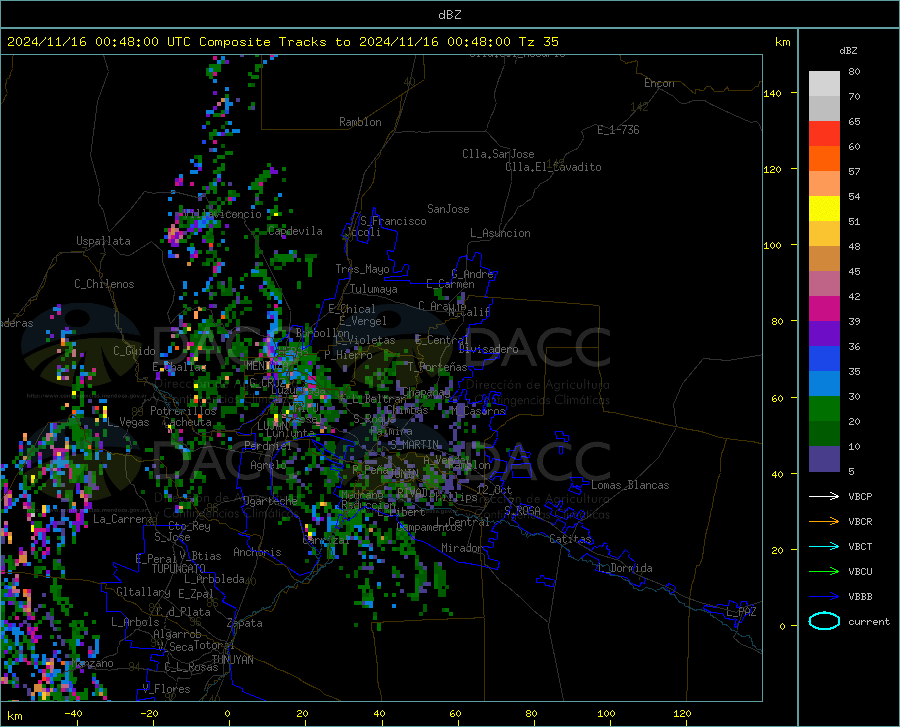Click the -40 km tick on horizontal axis

click(x=73, y=713)
